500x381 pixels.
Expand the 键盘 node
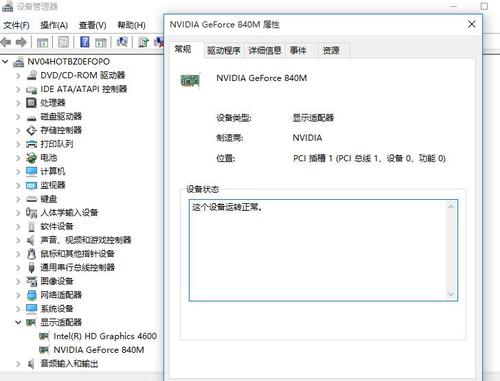click(19, 199)
